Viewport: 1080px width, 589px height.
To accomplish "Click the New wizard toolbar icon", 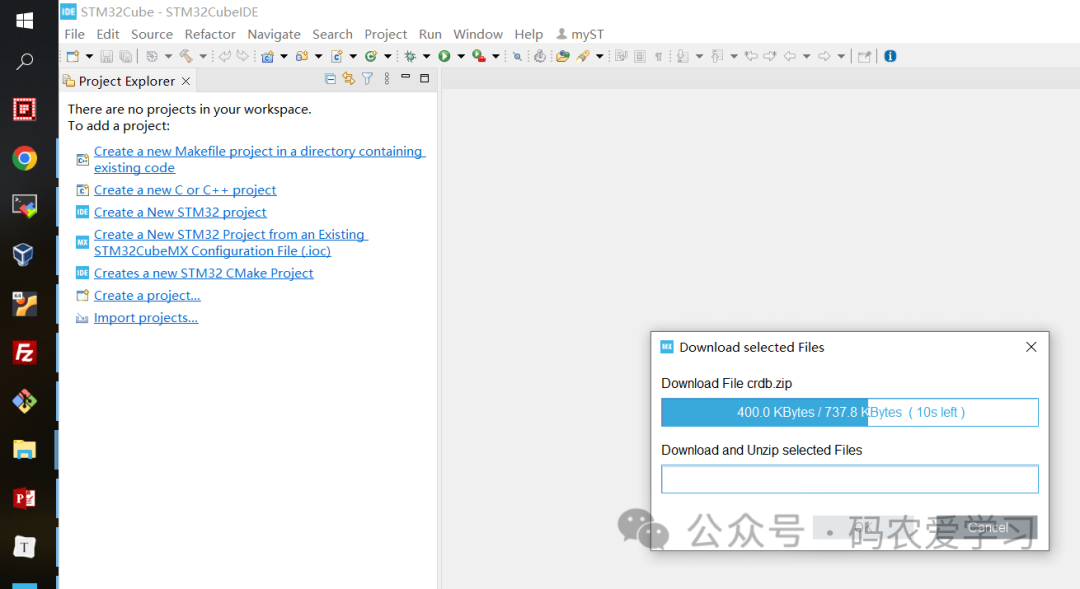I will [x=72, y=56].
